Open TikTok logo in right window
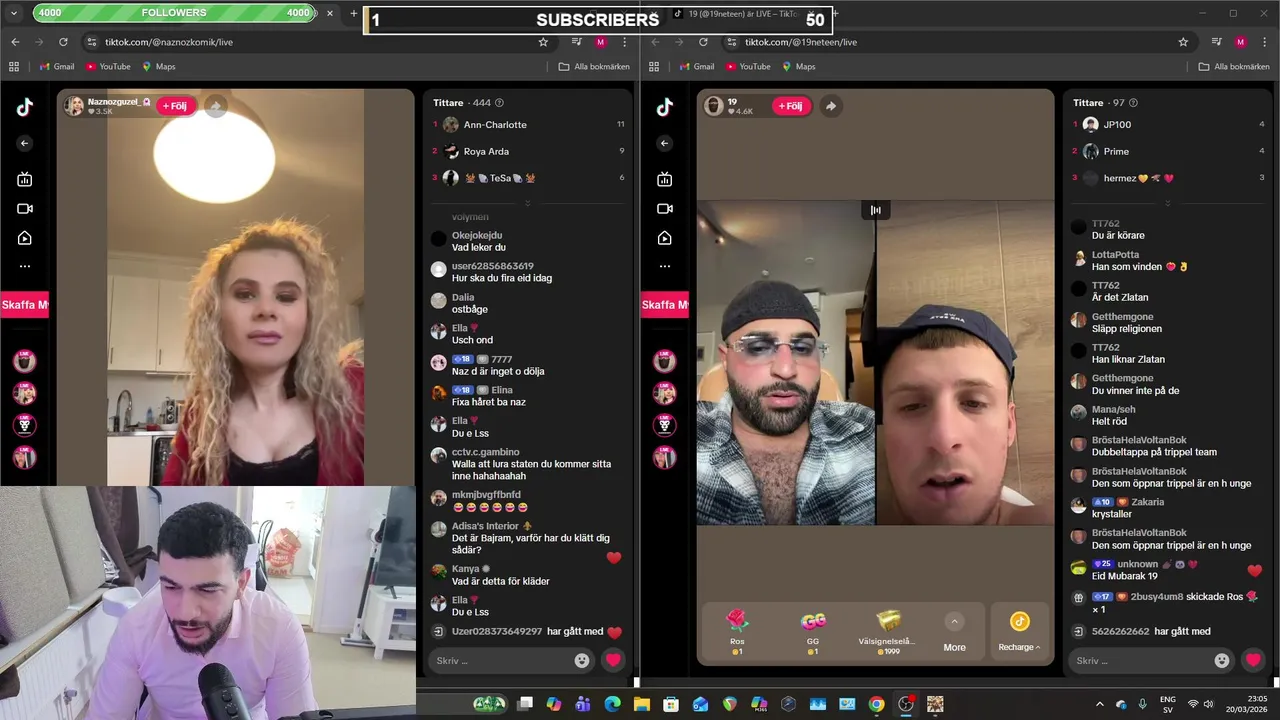The width and height of the screenshot is (1280, 720). tap(664, 108)
